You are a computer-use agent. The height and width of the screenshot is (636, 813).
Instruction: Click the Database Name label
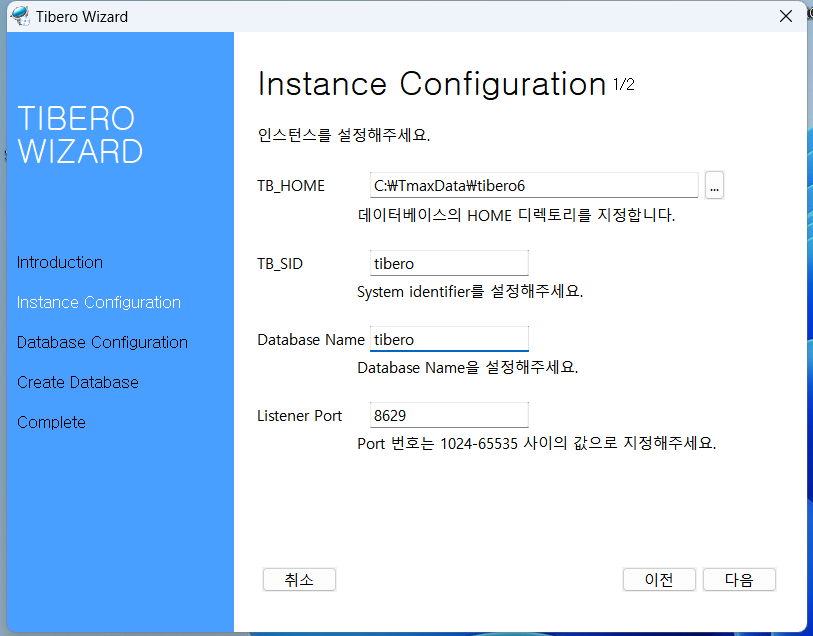coord(311,340)
